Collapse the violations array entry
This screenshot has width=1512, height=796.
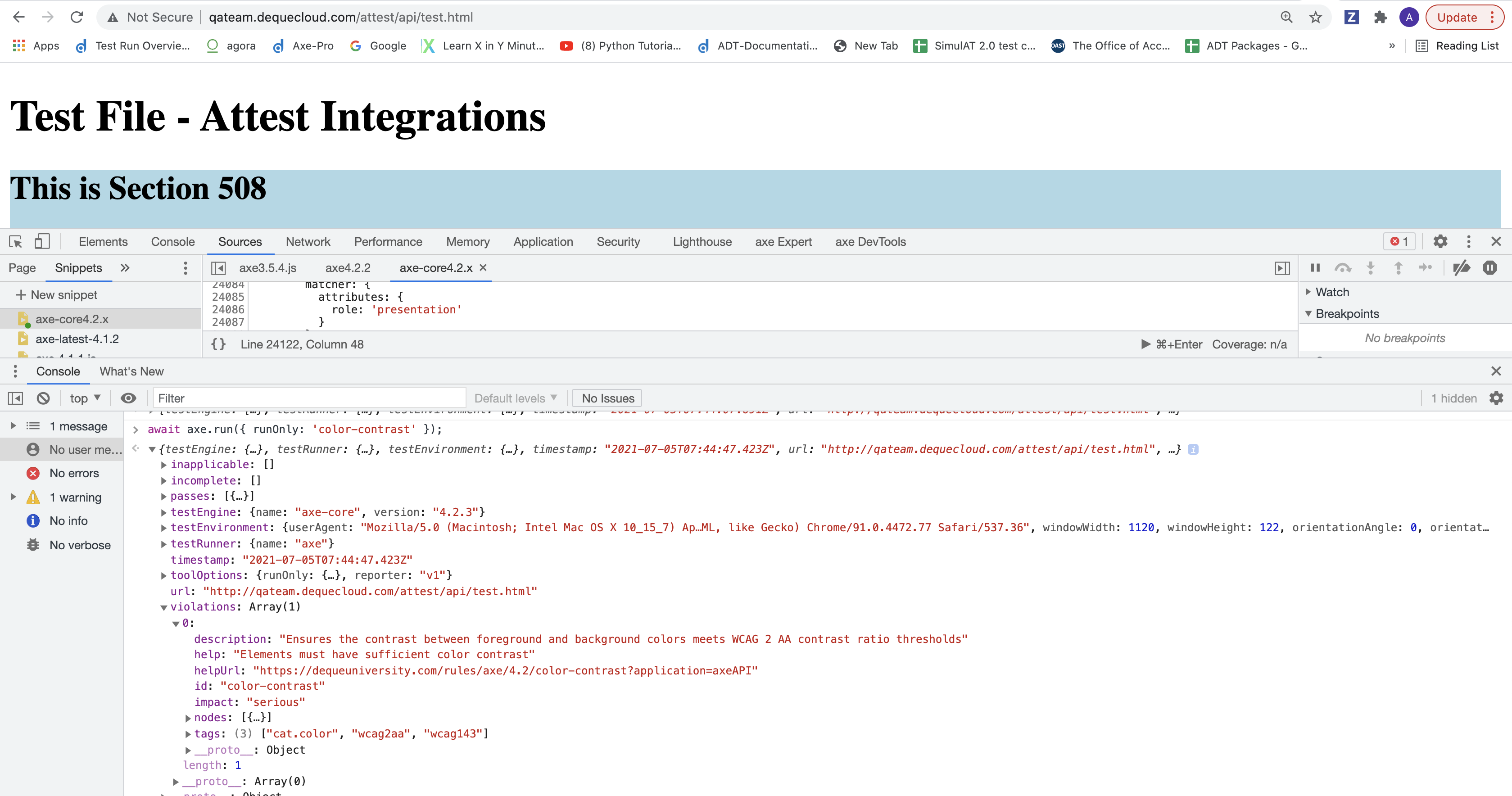163,607
